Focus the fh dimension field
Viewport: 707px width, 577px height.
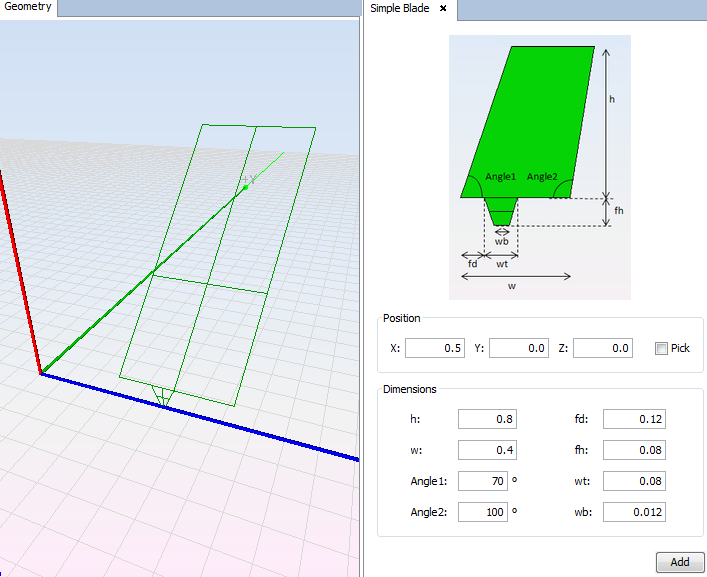pos(634,451)
